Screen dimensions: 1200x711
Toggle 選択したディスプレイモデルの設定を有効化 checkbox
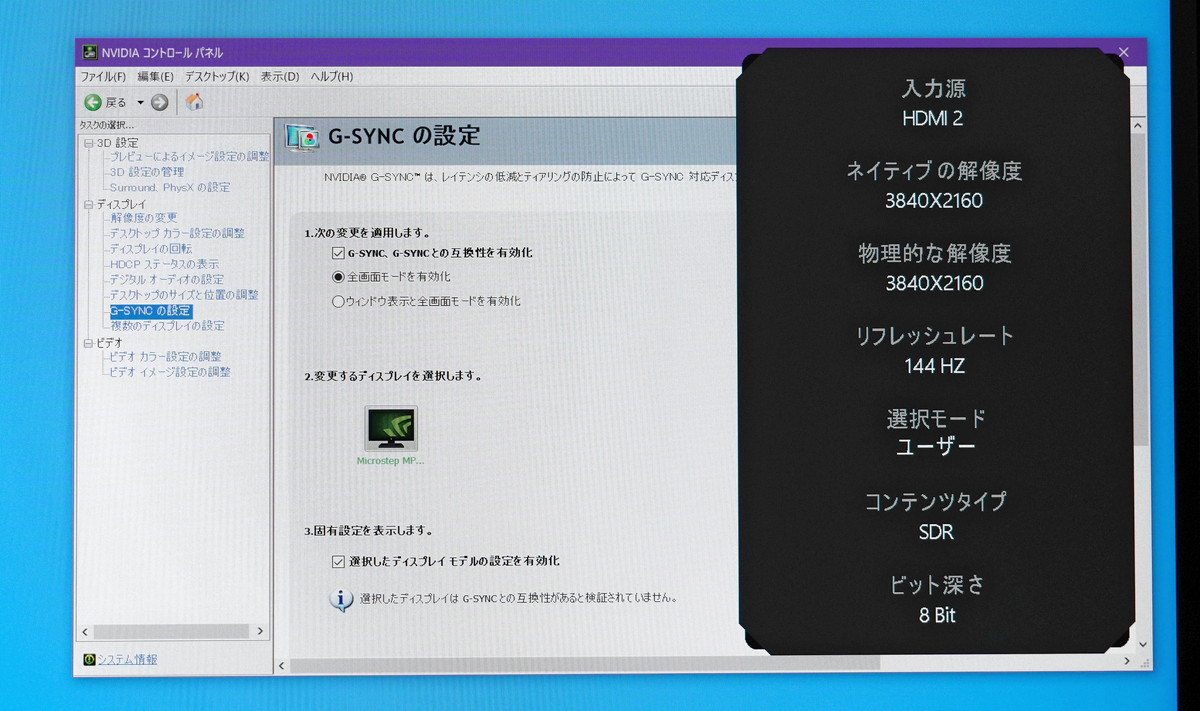[338, 562]
